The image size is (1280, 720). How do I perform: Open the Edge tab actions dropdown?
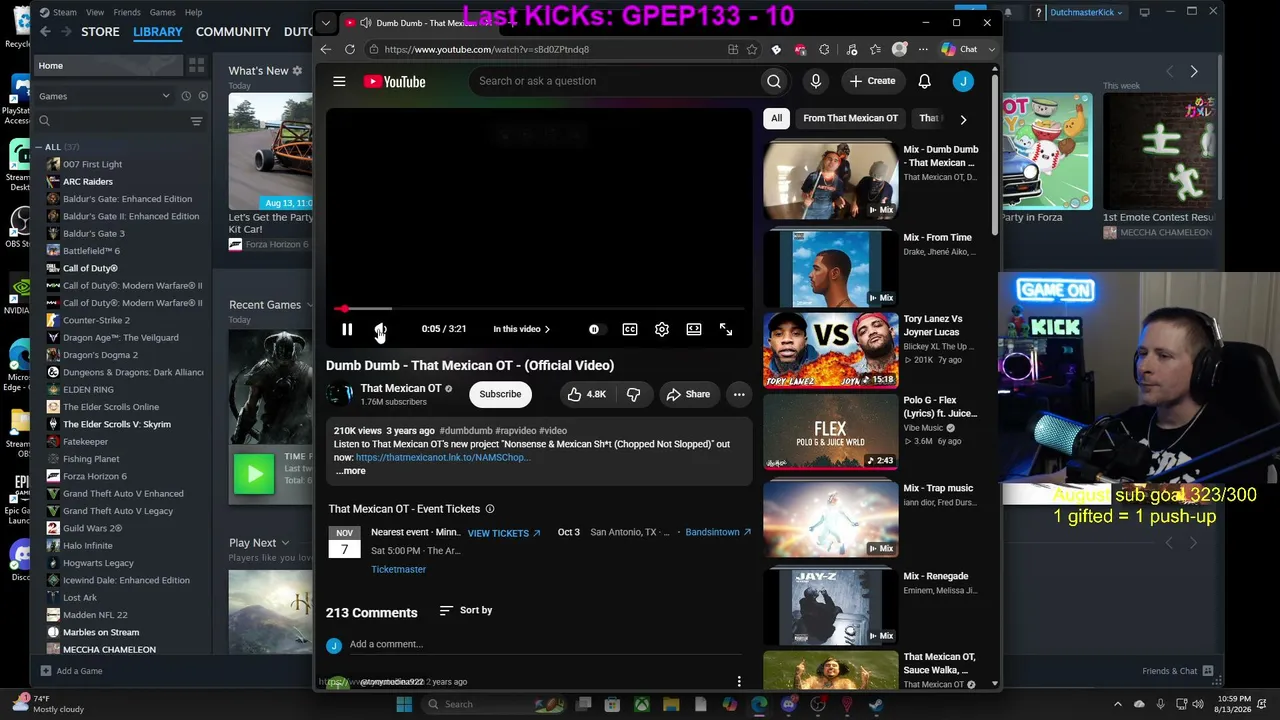pyautogui.click(x=325, y=23)
